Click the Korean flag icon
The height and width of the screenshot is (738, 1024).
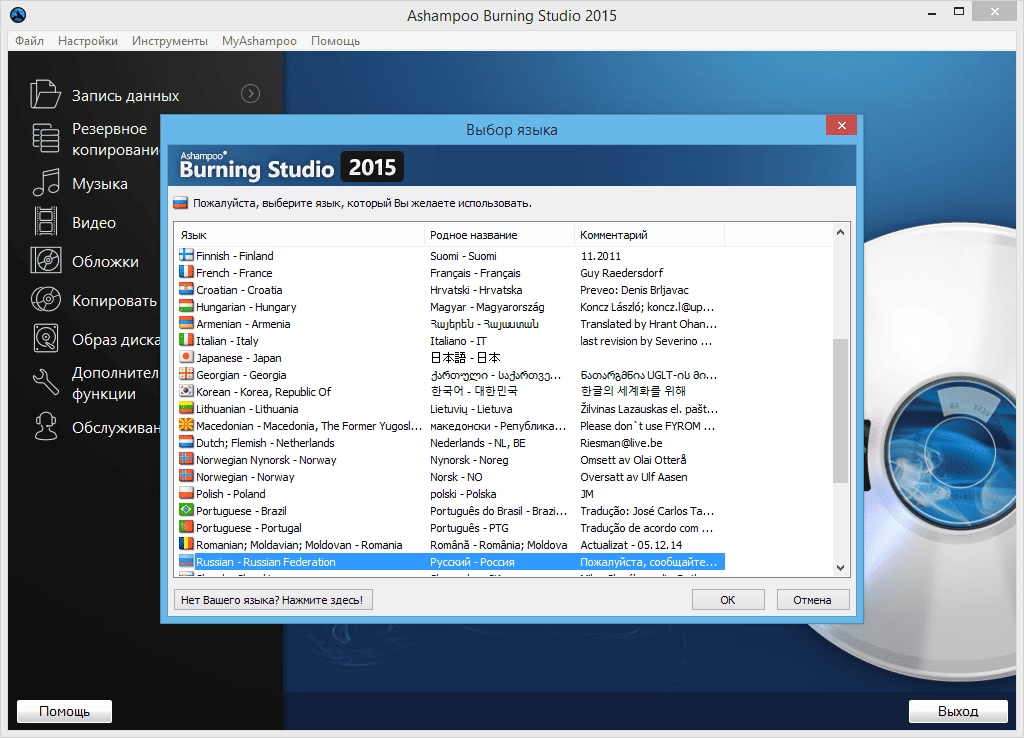point(187,391)
